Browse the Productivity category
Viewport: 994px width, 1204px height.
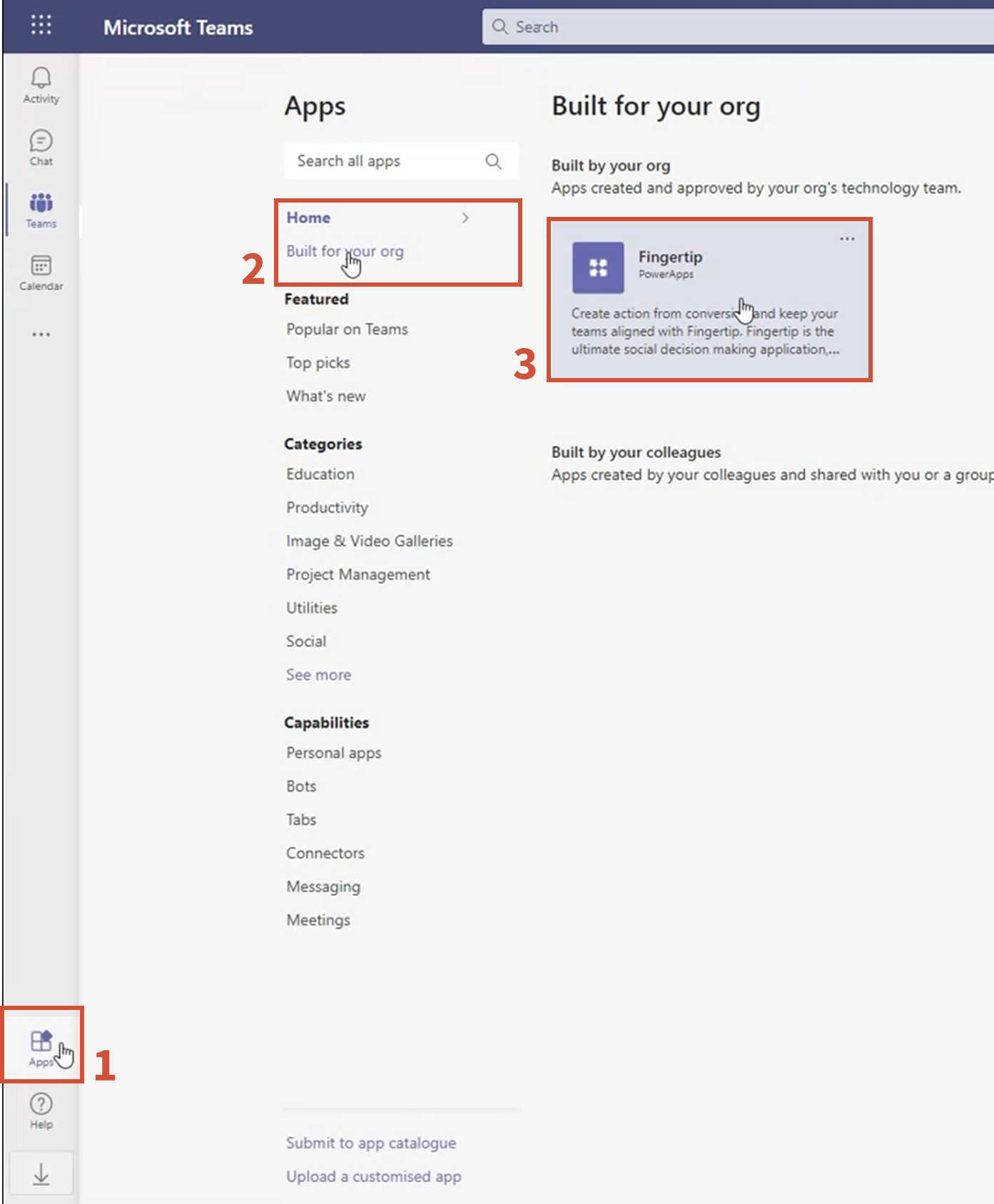tap(328, 508)
